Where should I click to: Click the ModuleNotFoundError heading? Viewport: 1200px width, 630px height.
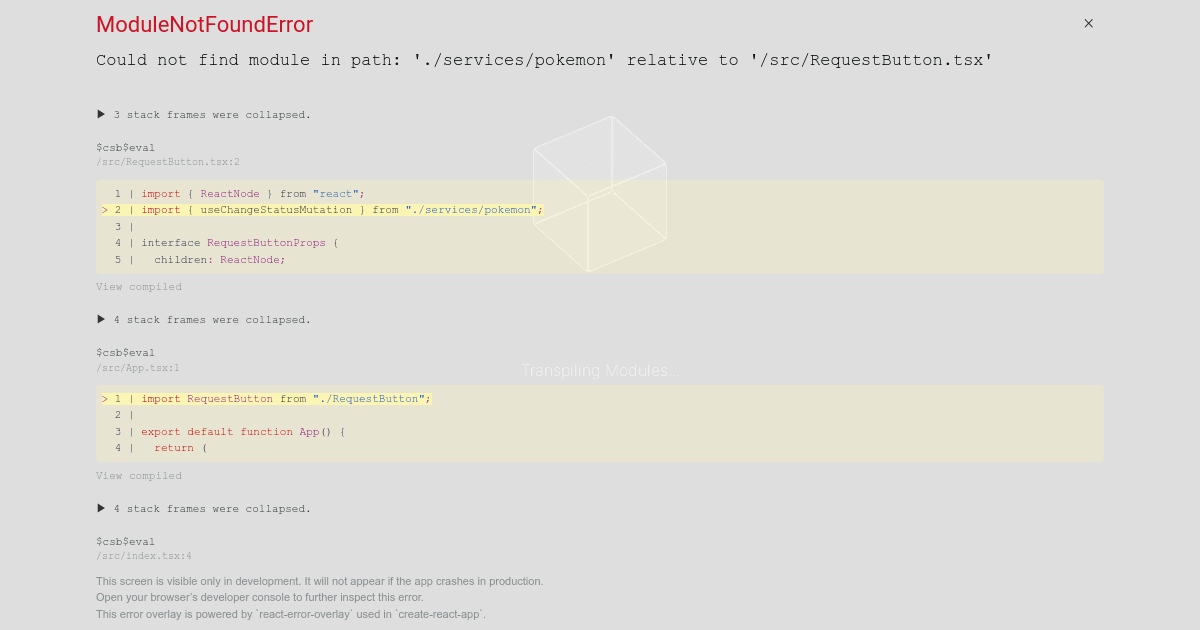(x=204, y=25)
